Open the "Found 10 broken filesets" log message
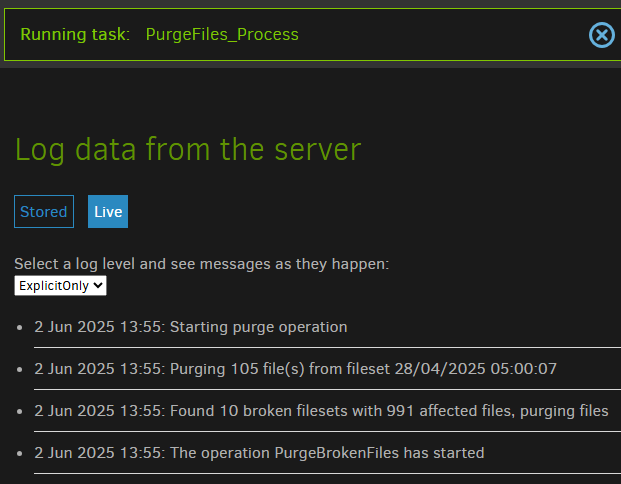Screen dimensions: 621x484 coord(321,411)
